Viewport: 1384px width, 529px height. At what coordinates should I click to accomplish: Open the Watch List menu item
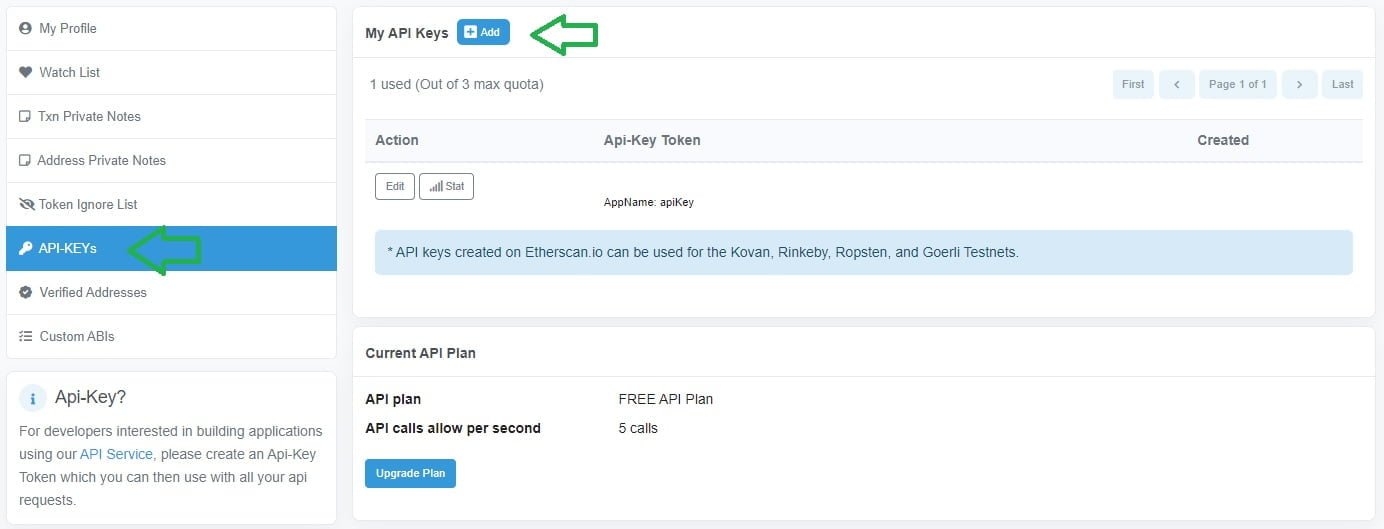coord(171,73)
